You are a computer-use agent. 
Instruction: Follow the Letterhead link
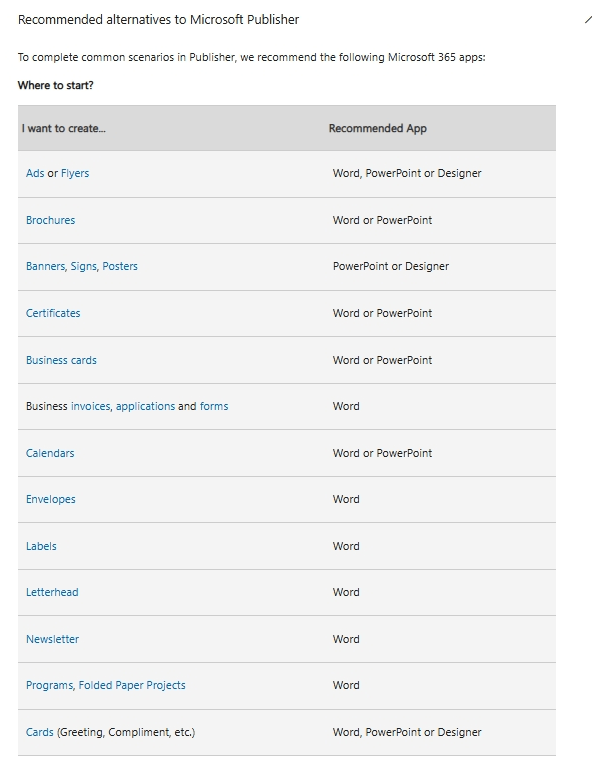(x=52, y=592)
